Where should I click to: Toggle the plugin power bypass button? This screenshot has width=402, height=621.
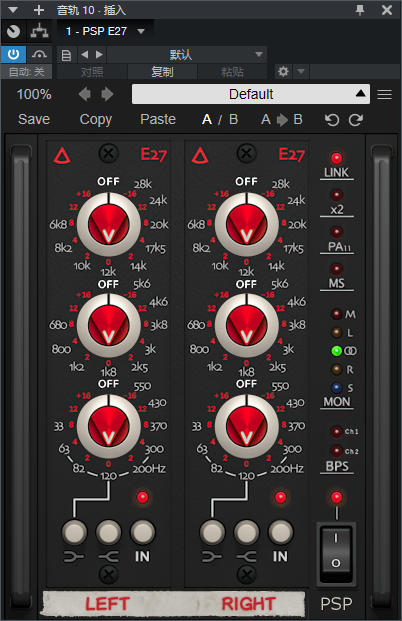click(x=13, y=54)
